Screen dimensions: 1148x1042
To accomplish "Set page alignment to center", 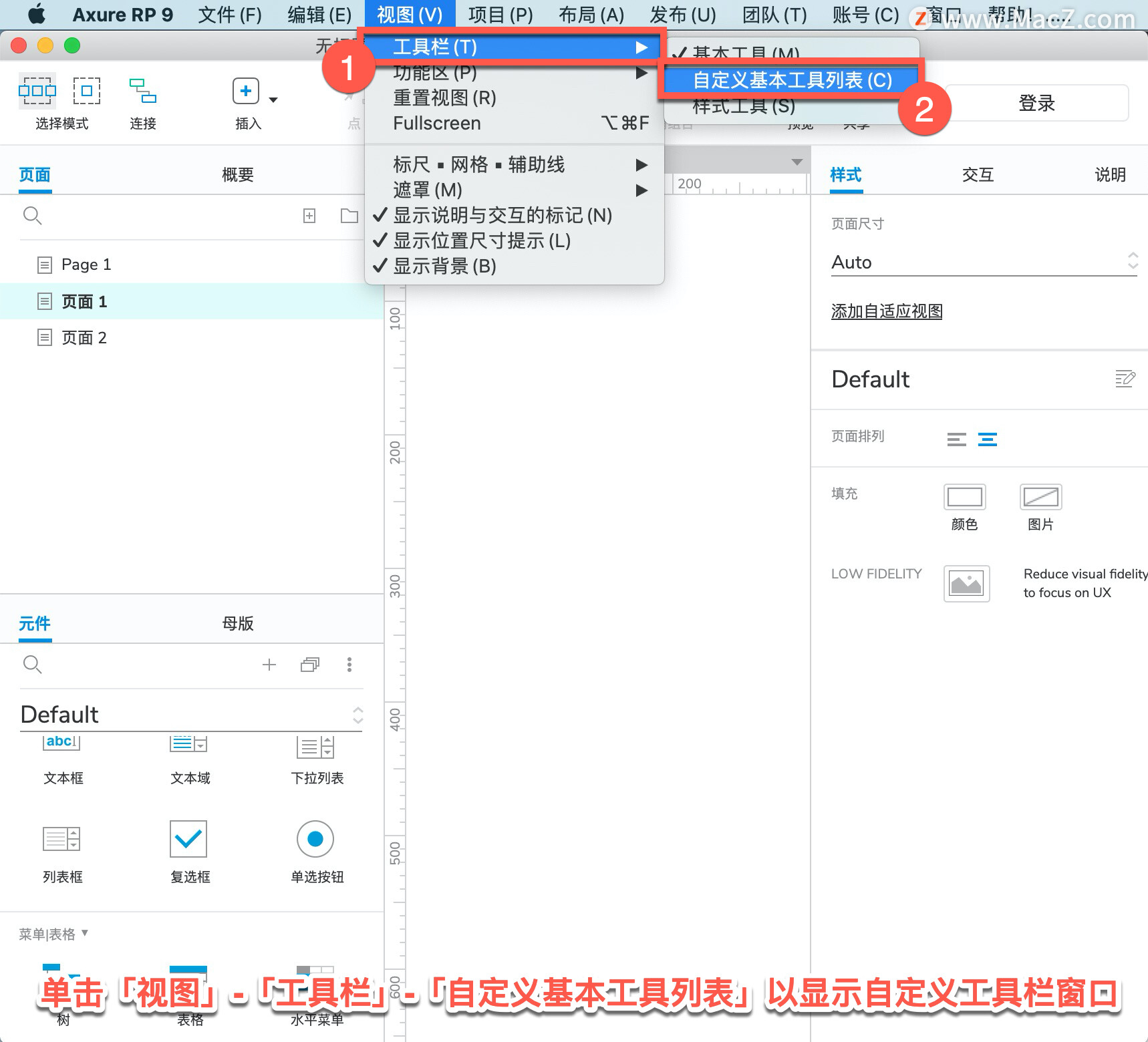I will [988, 440].
